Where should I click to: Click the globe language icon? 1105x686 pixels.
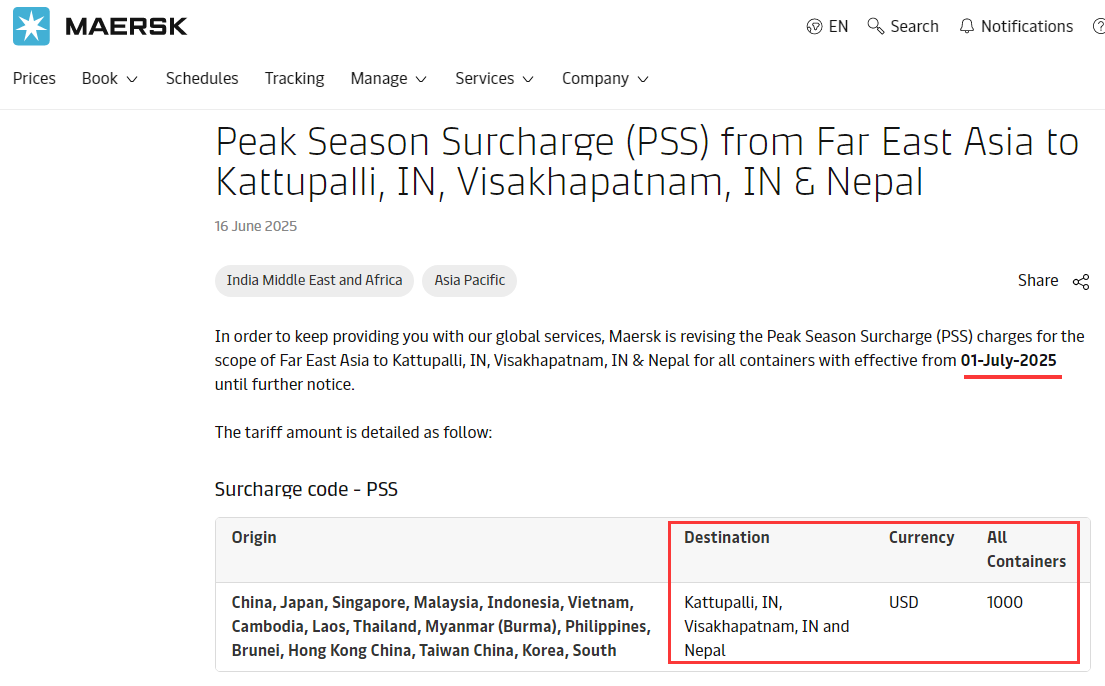click(x=814, y=27)
